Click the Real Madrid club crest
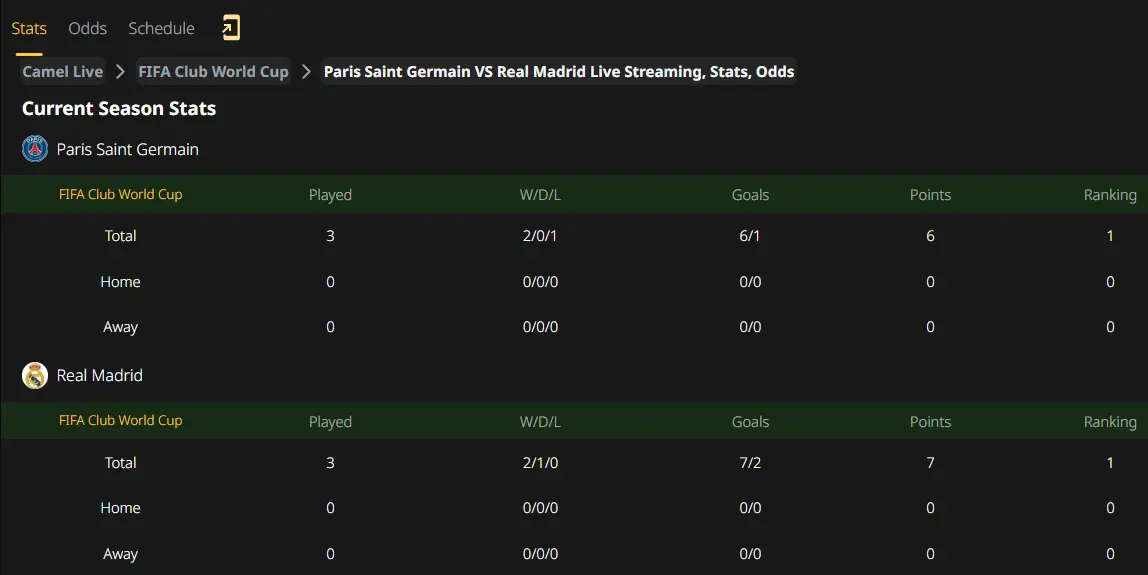1148x575 pixels. coord(34,375)
